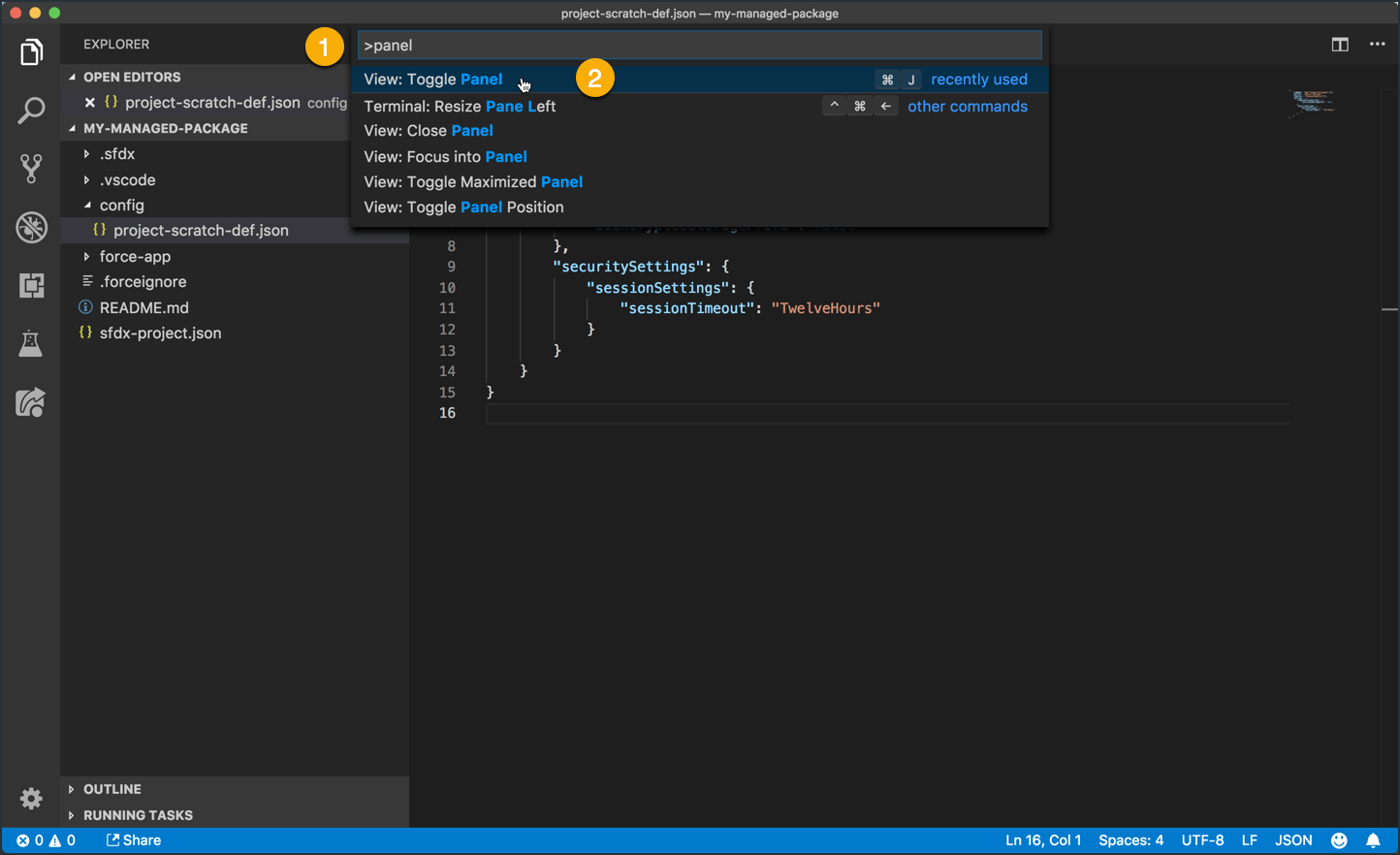Click line number 16 in gutter
This screenshot has width=1400, height=855.
pos(447,413)
